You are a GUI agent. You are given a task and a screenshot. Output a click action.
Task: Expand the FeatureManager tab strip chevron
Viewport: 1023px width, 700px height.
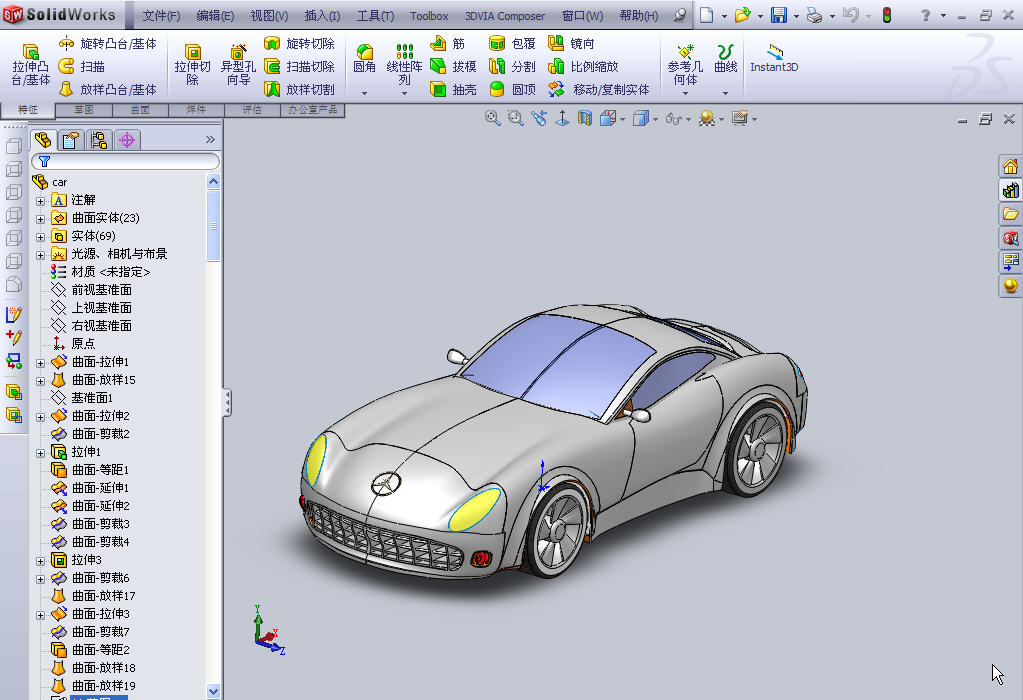[x=210, y=140]
